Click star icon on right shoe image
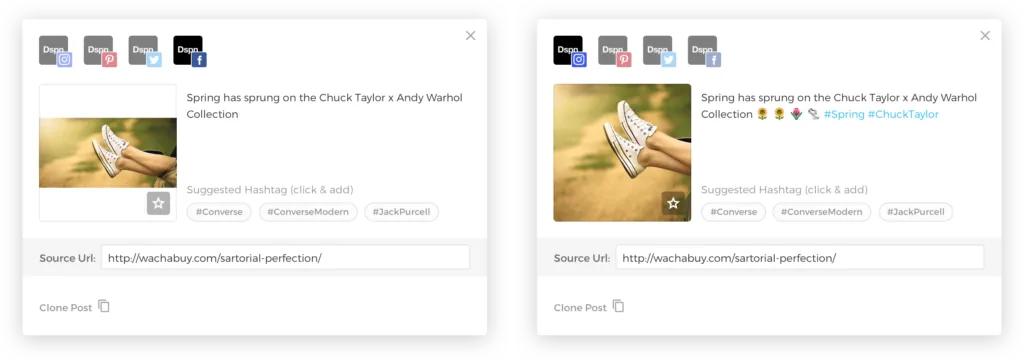The width and height of the screenshot is (1024, 361). click(x=673, y=203)
